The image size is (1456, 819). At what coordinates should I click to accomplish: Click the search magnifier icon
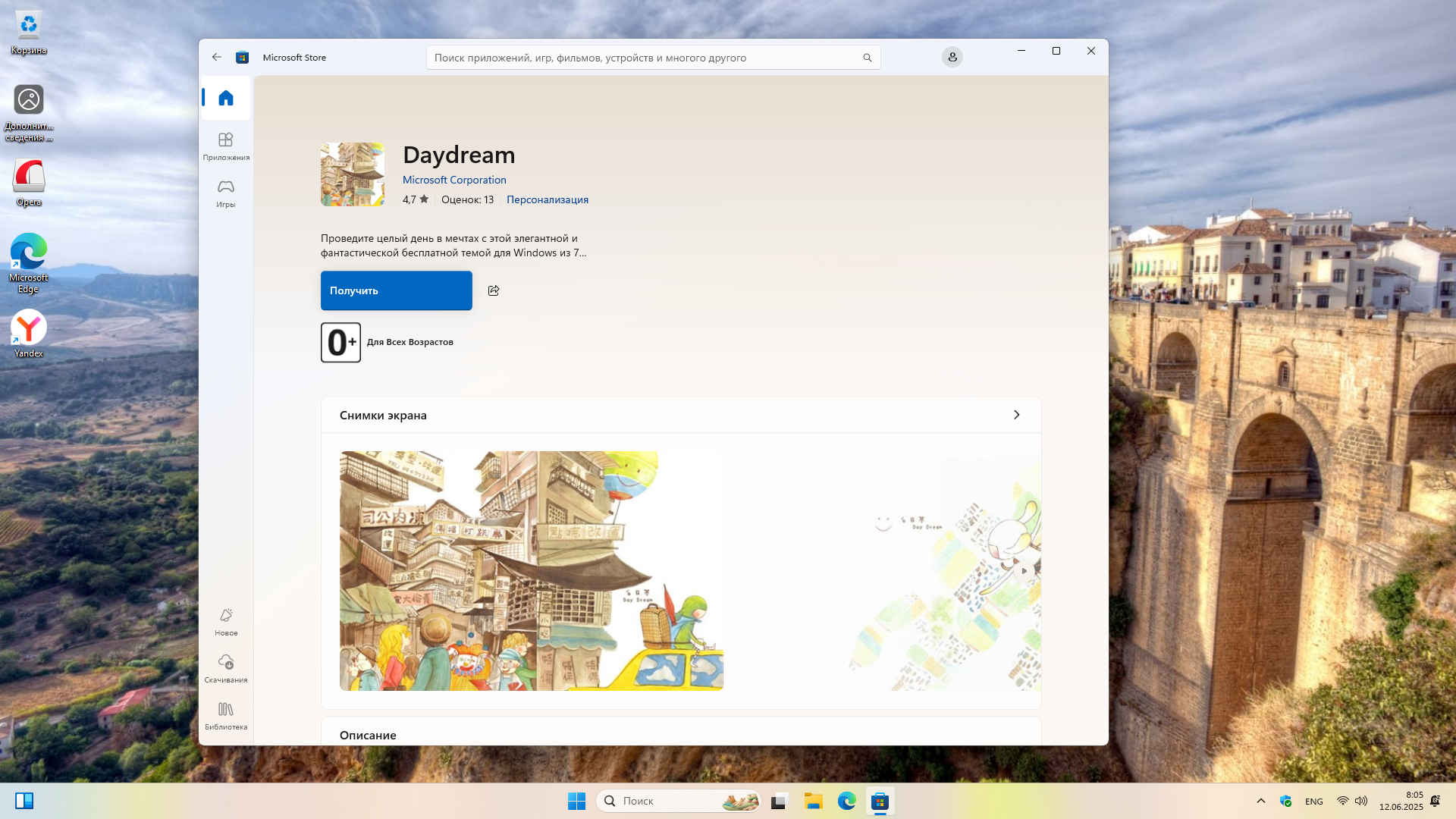click(867, 58)
